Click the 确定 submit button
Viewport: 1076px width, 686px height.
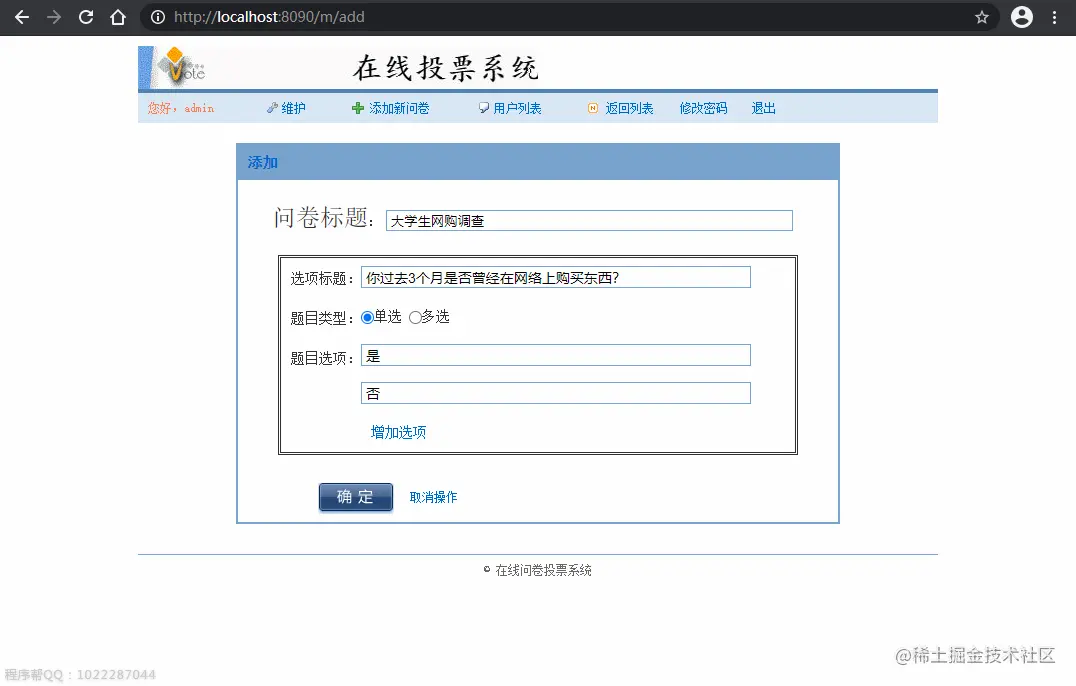(x=355, y=497)
